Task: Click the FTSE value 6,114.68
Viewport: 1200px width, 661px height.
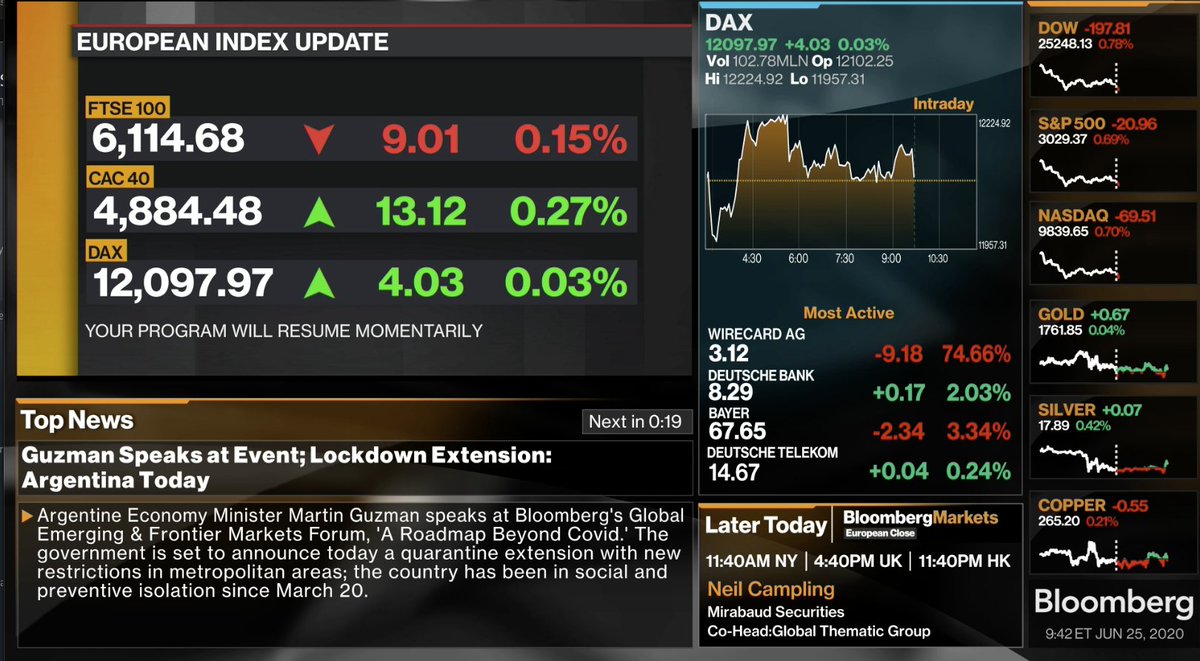Action: [168, 139]
